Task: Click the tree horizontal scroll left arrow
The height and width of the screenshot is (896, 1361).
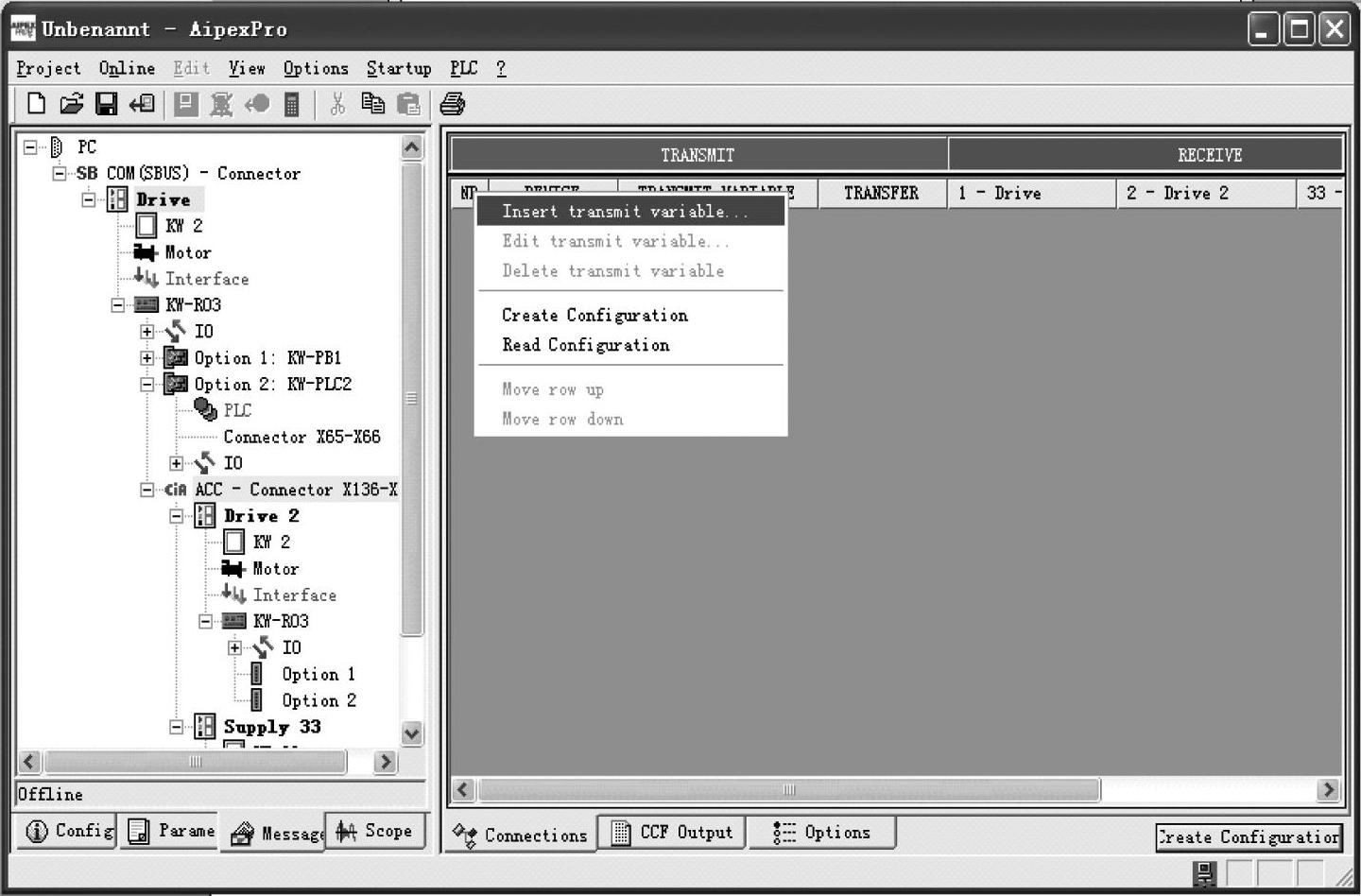Action: pos(29,762)
